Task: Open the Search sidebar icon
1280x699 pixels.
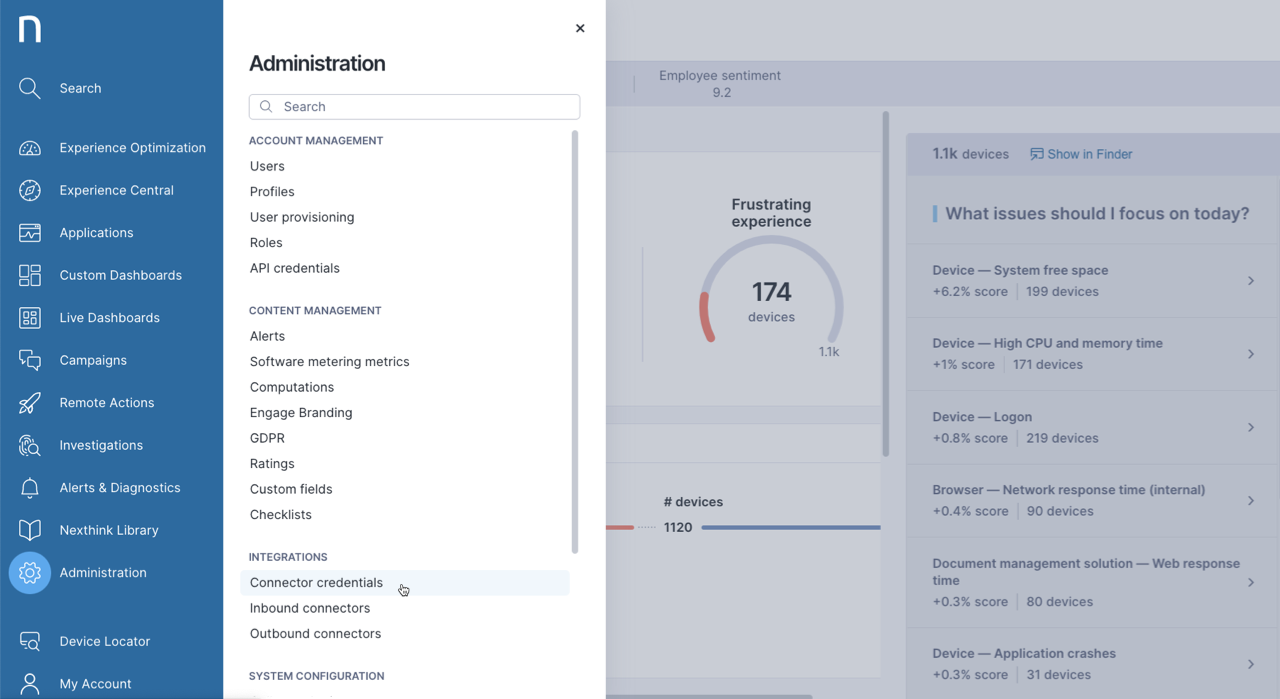Action: [29, 88]
